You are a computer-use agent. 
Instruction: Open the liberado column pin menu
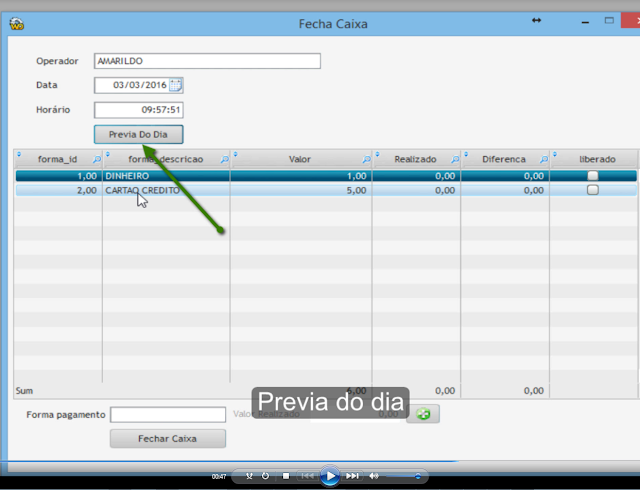(x=555, y=154)
